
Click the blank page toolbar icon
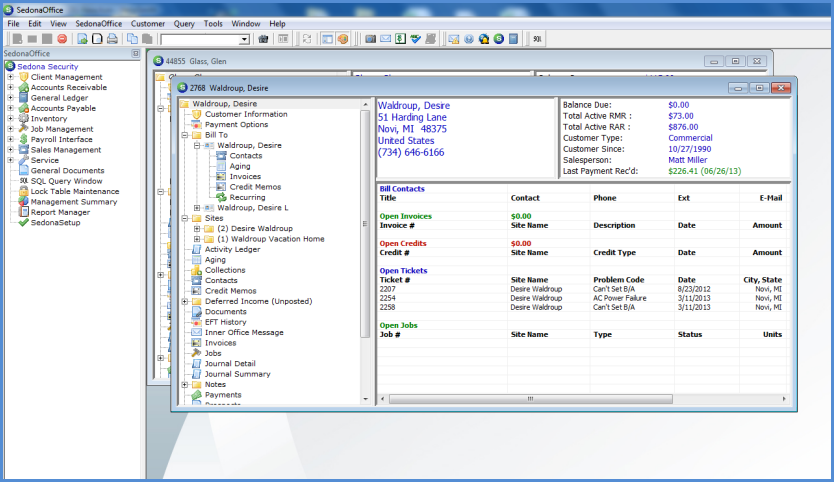(x=97, y=39)
